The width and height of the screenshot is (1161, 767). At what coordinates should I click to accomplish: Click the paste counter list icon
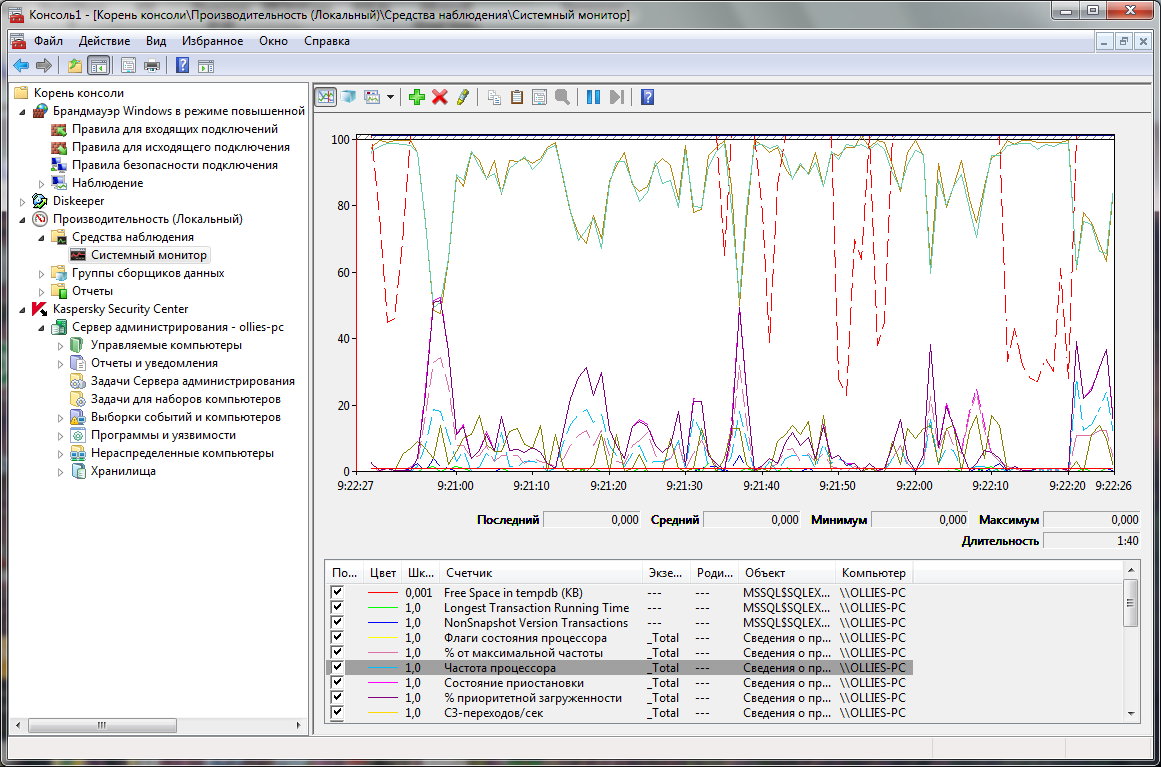coord(517,97)
